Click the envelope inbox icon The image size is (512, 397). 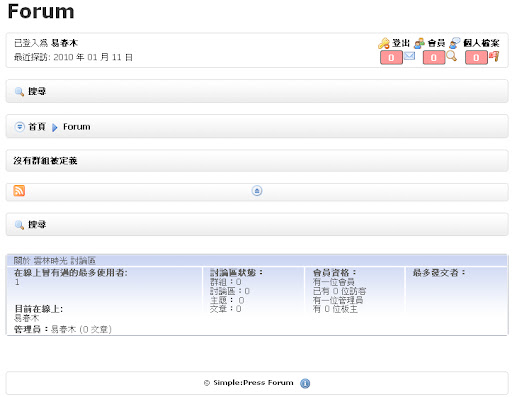[409, 56]
